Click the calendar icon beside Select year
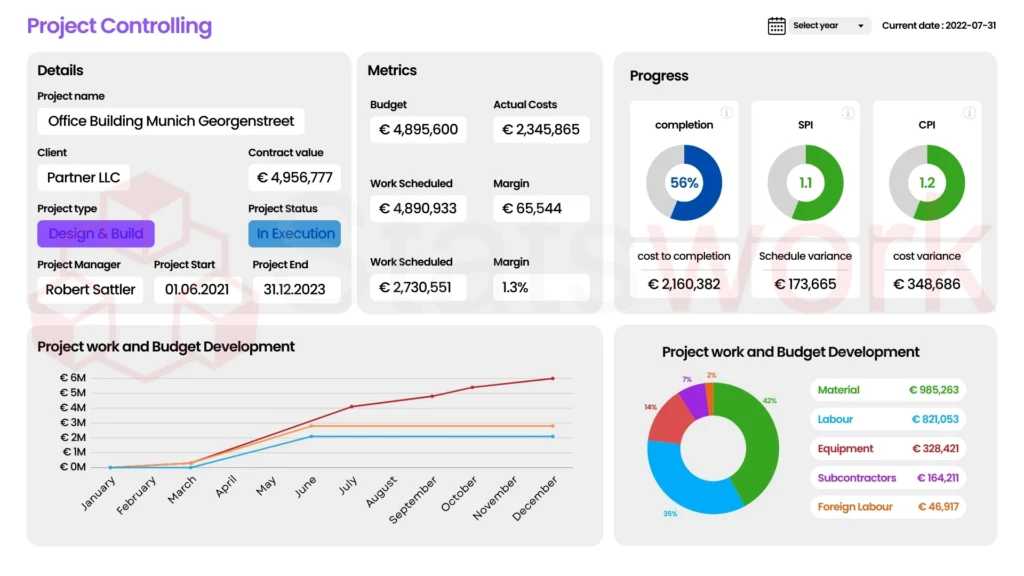 tap(776, 26)
